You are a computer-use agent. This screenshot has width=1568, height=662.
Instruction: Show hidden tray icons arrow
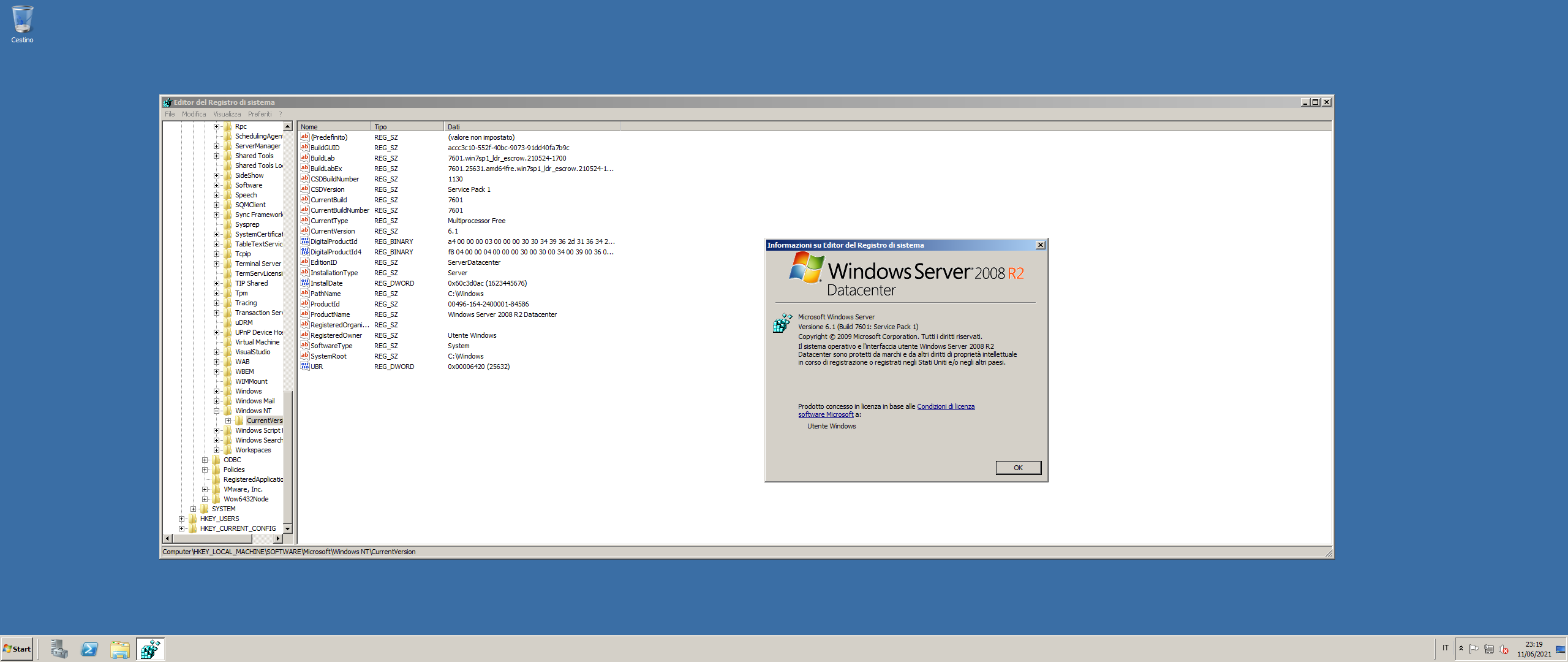(x=1461, y=649)
